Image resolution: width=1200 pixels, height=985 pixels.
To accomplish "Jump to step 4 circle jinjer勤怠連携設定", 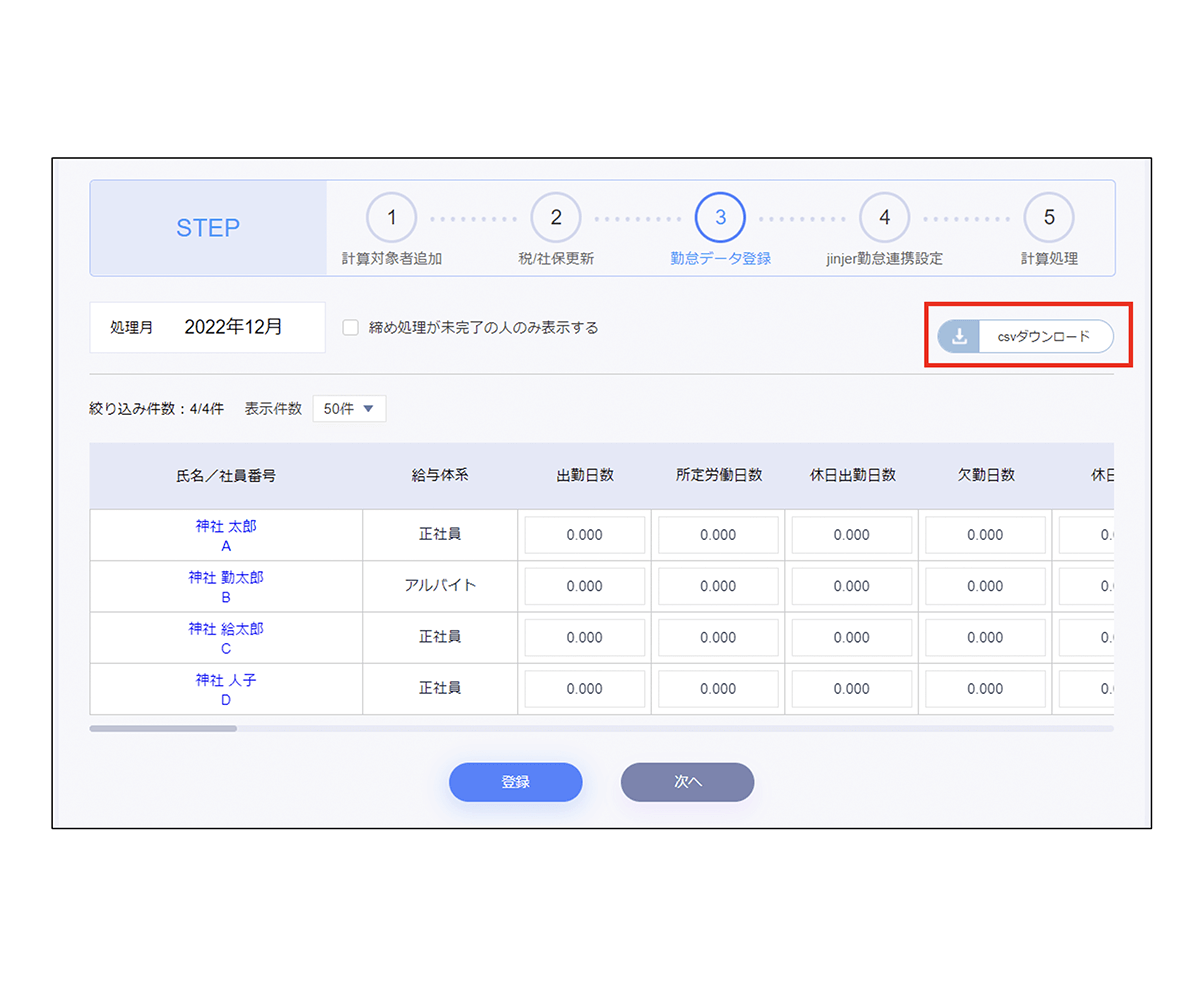I will click(884, 217).
